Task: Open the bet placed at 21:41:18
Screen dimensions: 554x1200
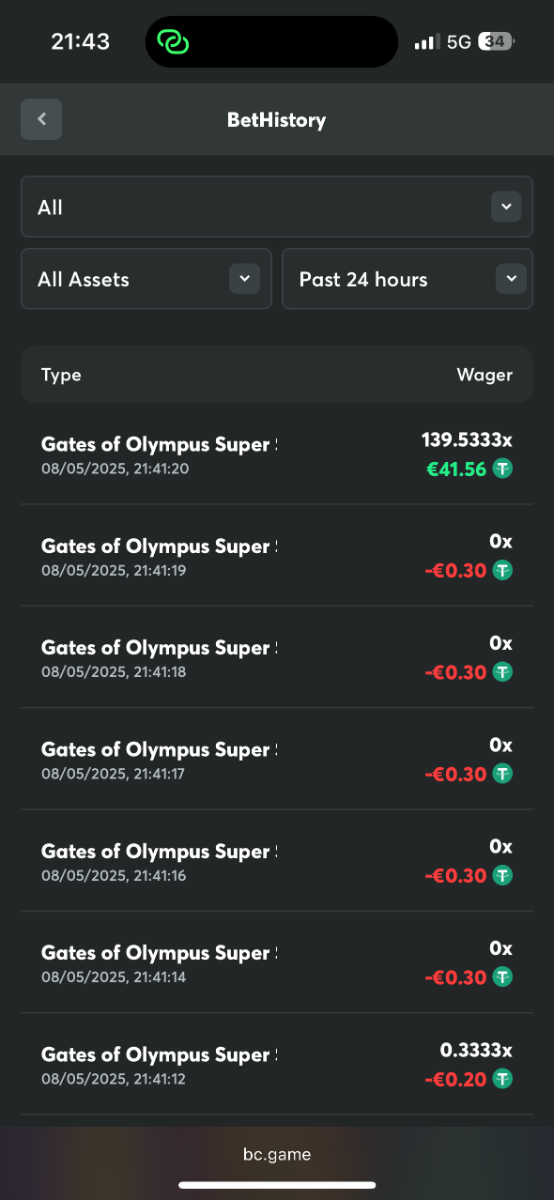Action: [x=277, y=657]
